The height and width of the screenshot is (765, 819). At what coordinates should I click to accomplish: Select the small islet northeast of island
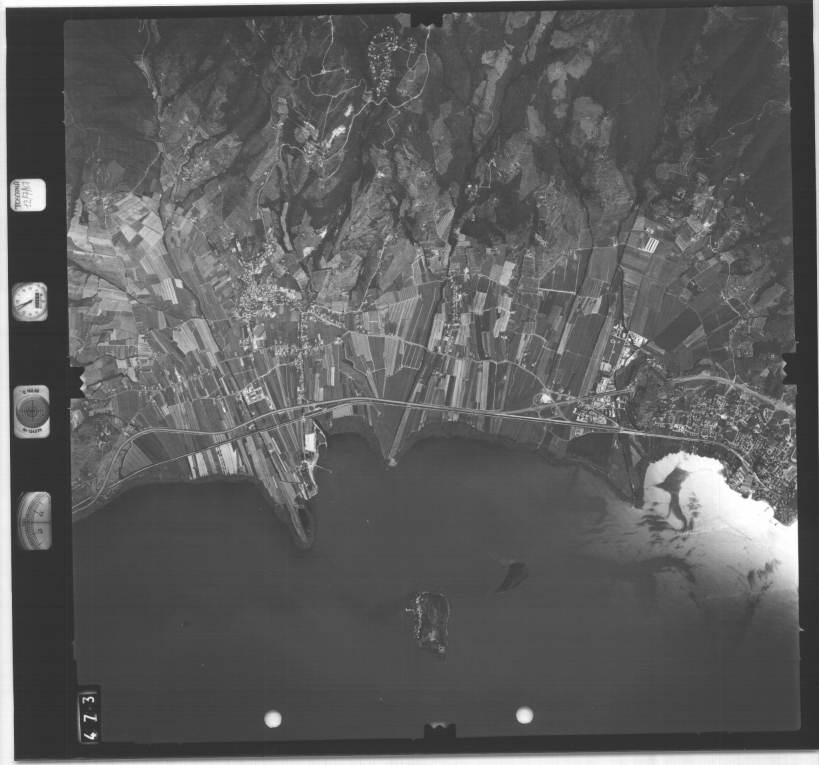pos(513,575)
